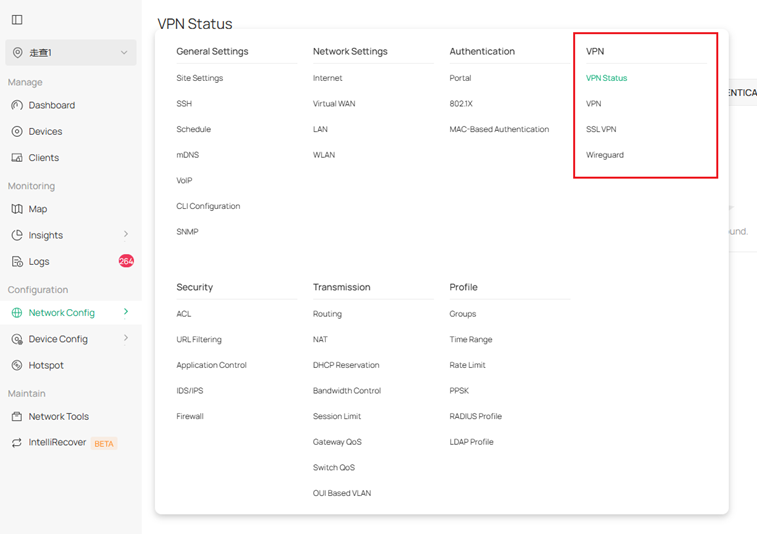This screenshot has height=534, width=757.
Task: Open Switch QoS
Action: [334, 468]
